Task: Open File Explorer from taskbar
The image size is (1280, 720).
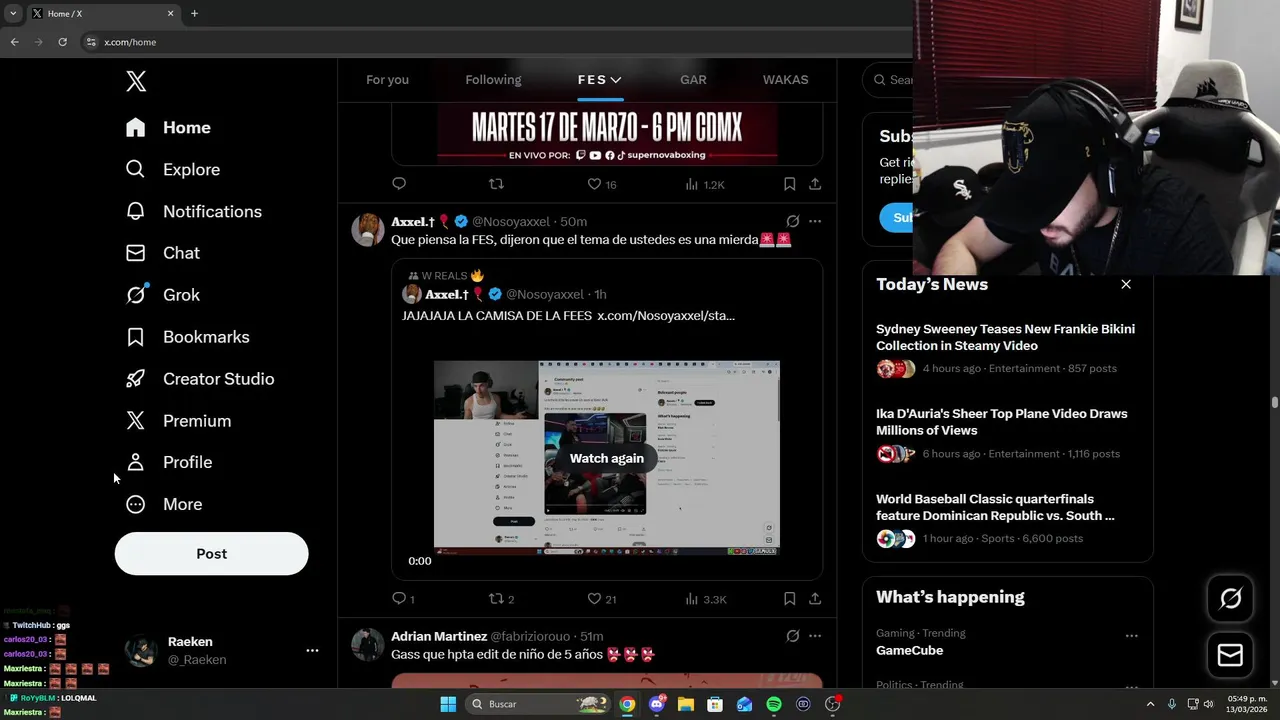Action: [686, 704]
